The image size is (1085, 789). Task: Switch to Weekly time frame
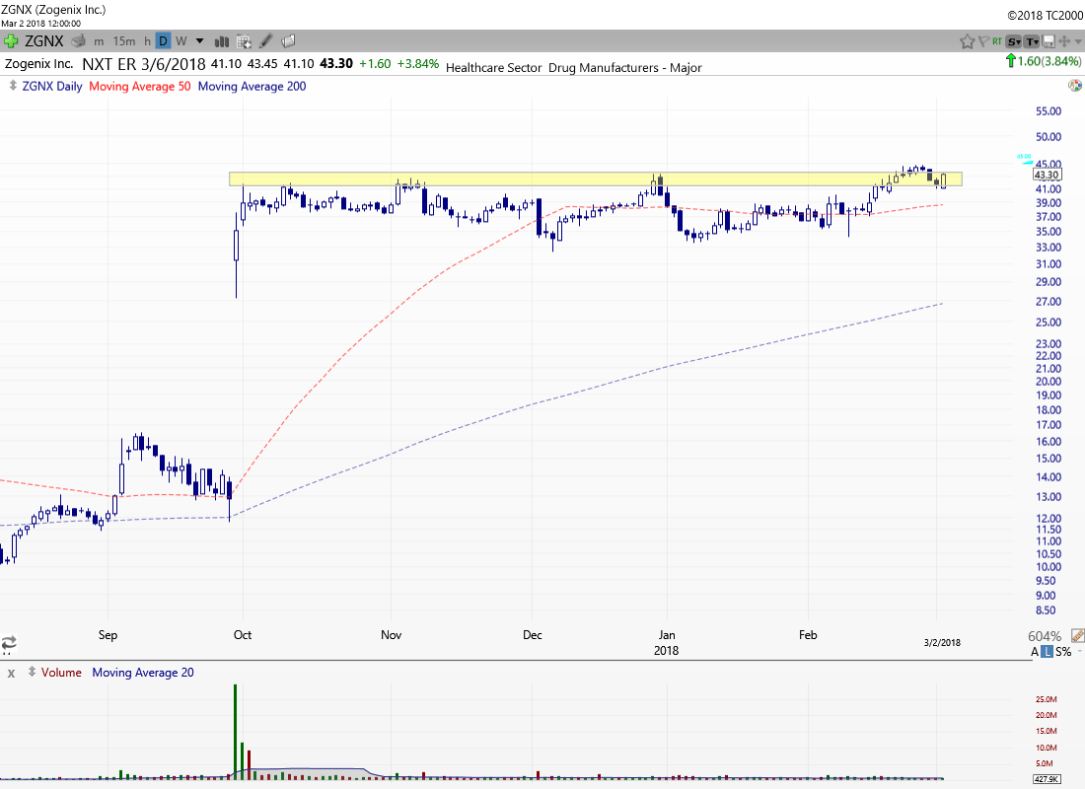coord(181,41)
